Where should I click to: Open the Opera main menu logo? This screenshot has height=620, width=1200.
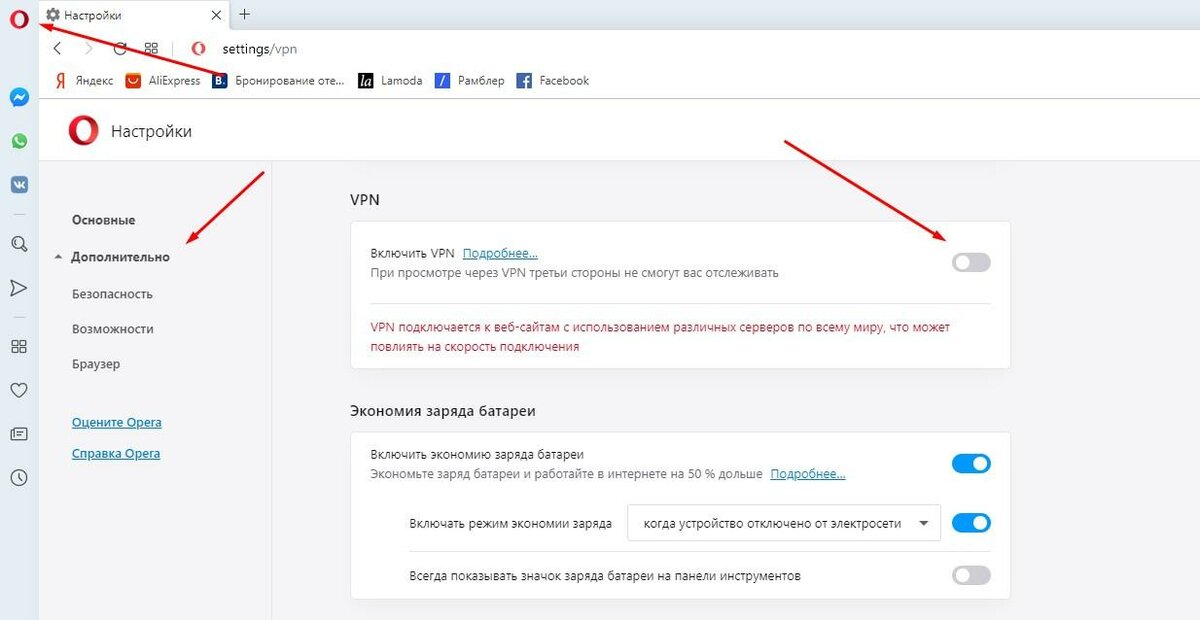[19, 19]
